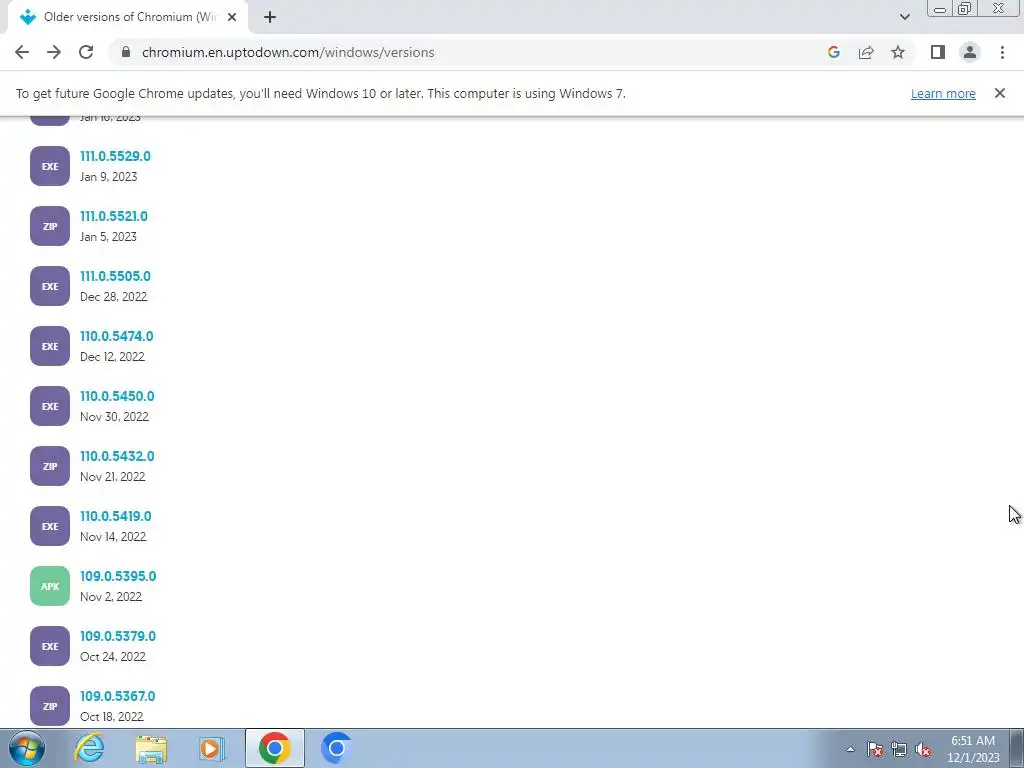The height and width of the screenshot is (768, 1024).
Task: Open the Chrome three-dot menu
Action: pos(1002,52)
